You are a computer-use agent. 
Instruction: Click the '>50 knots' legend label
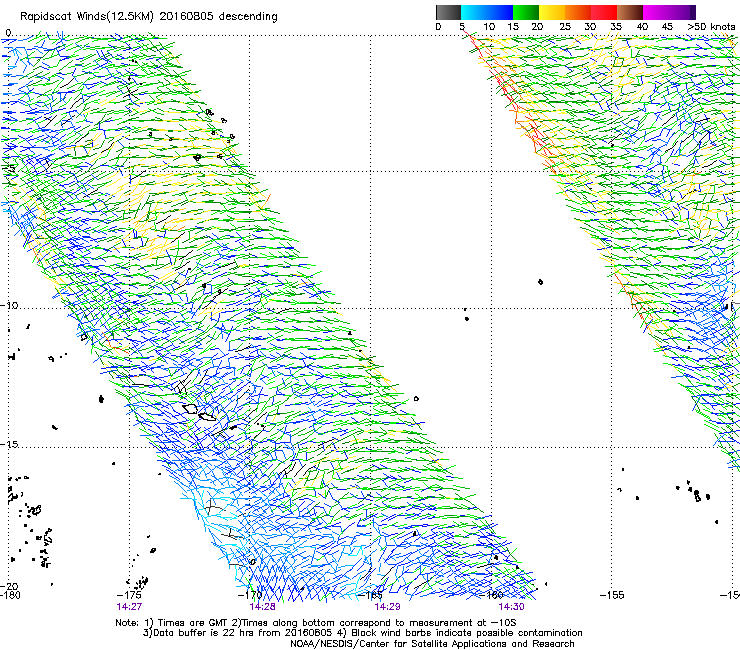pos(711,26)
